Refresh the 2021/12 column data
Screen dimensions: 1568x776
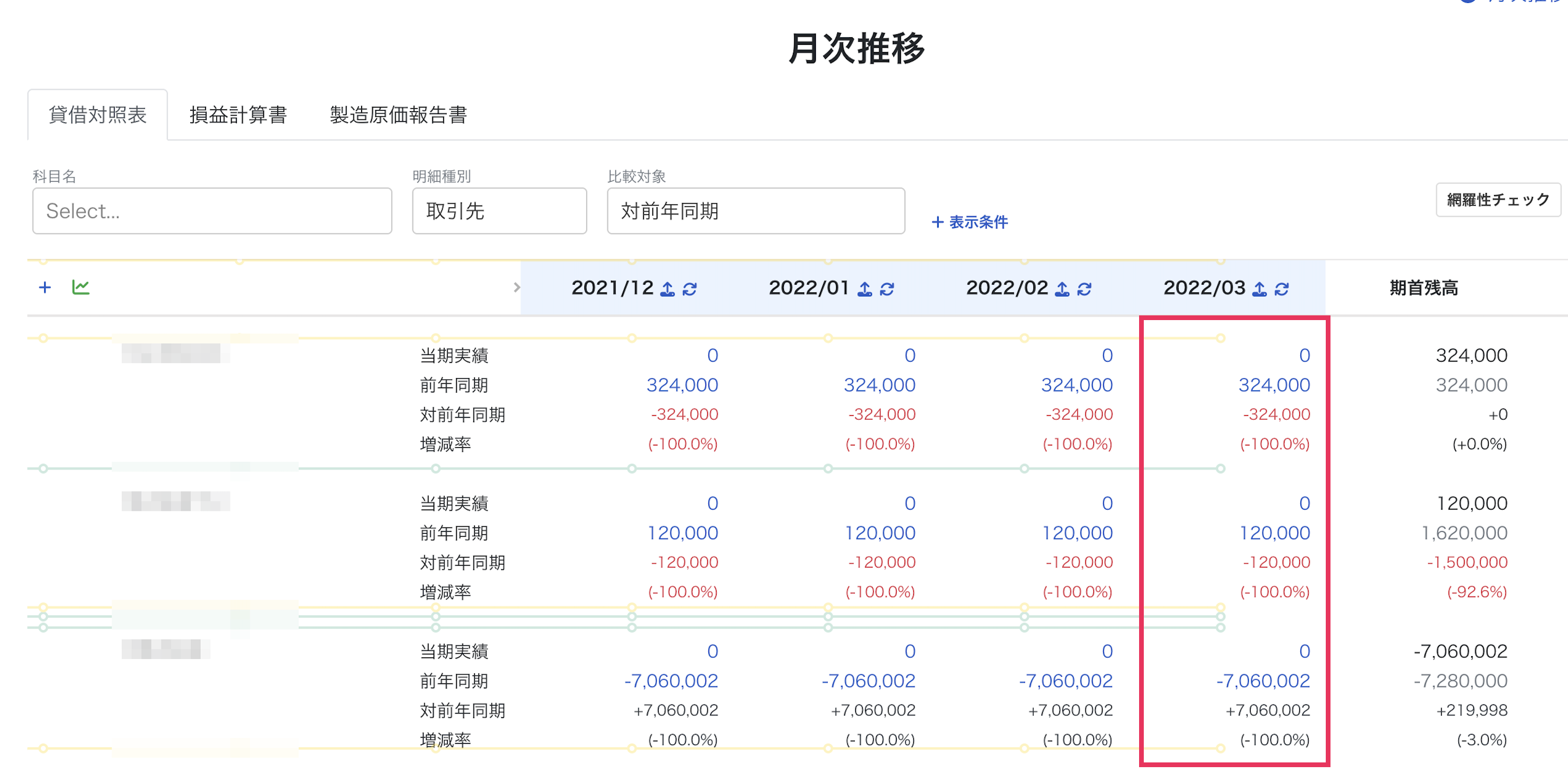pos(689,288)
